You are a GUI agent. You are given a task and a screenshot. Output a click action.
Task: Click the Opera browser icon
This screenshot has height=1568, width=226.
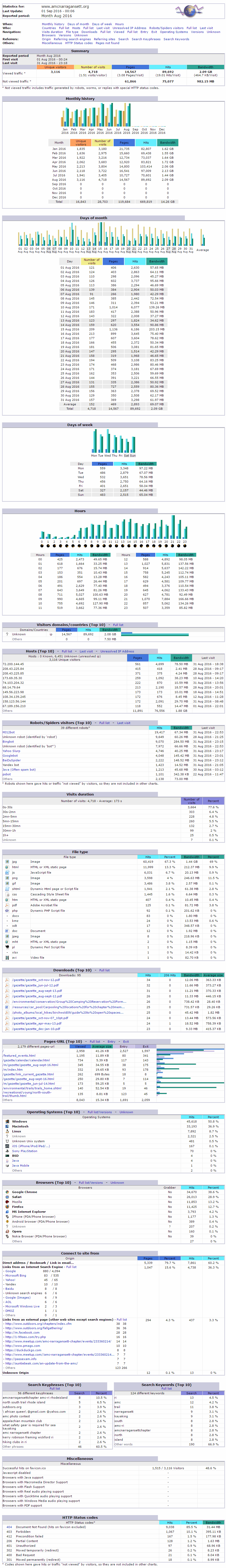click(x=7, y=1231)
